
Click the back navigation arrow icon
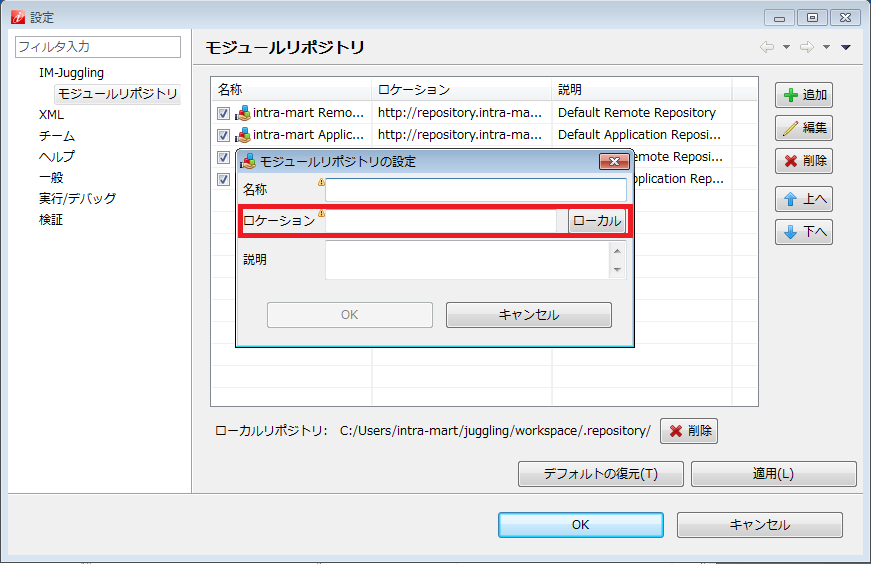coord(767,47)
